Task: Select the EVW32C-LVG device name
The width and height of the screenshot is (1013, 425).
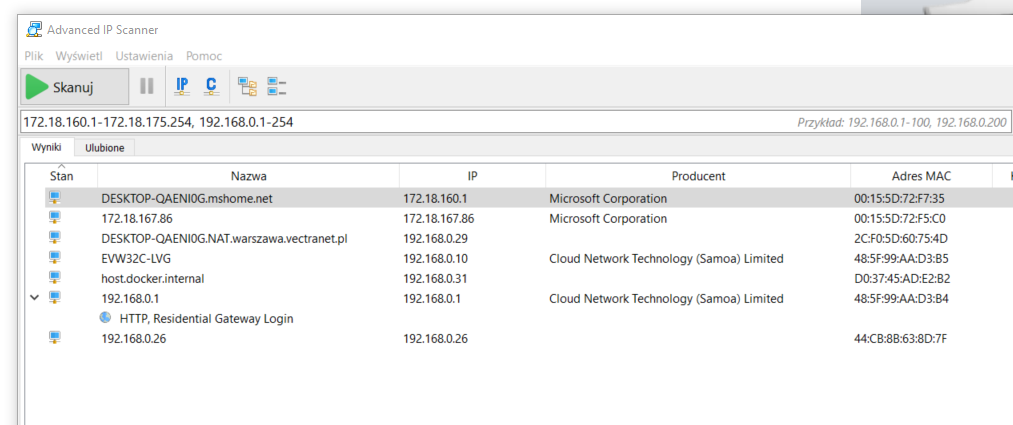Action: 136,259
